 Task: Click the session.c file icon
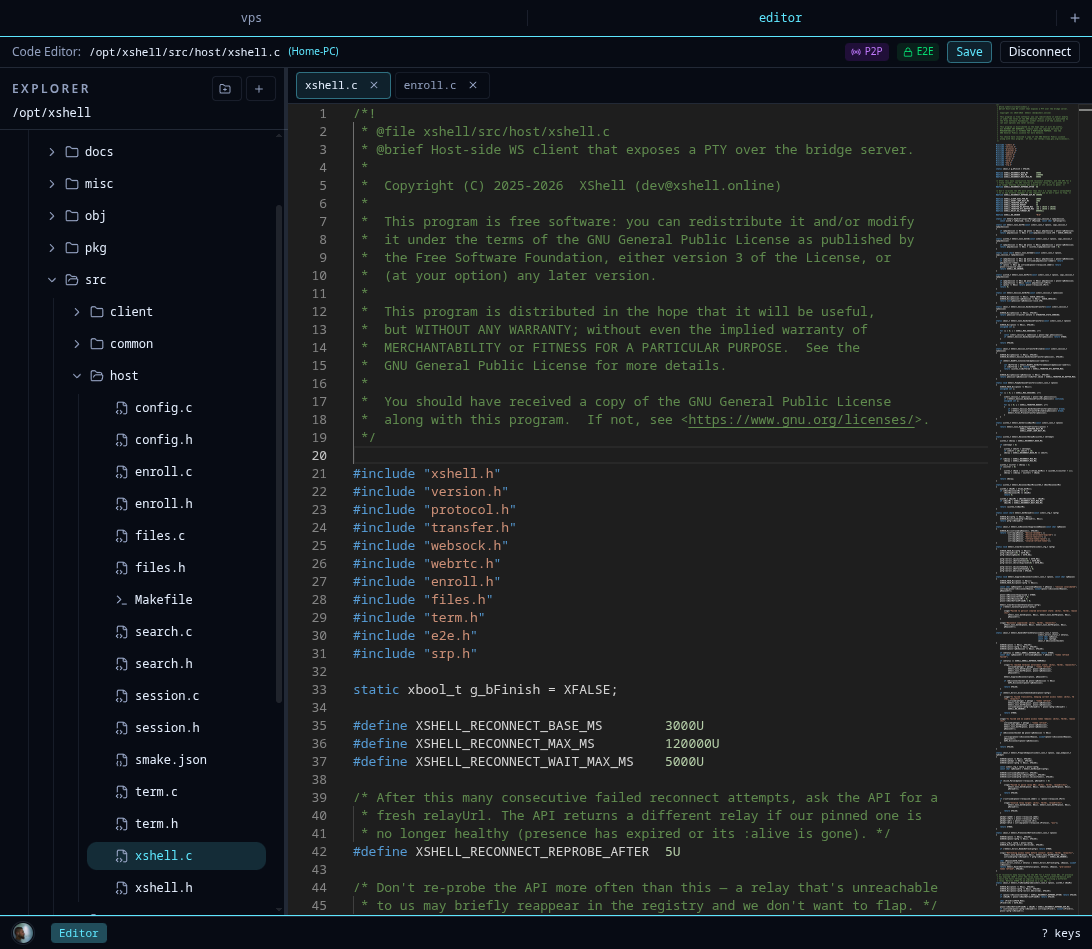121,696
